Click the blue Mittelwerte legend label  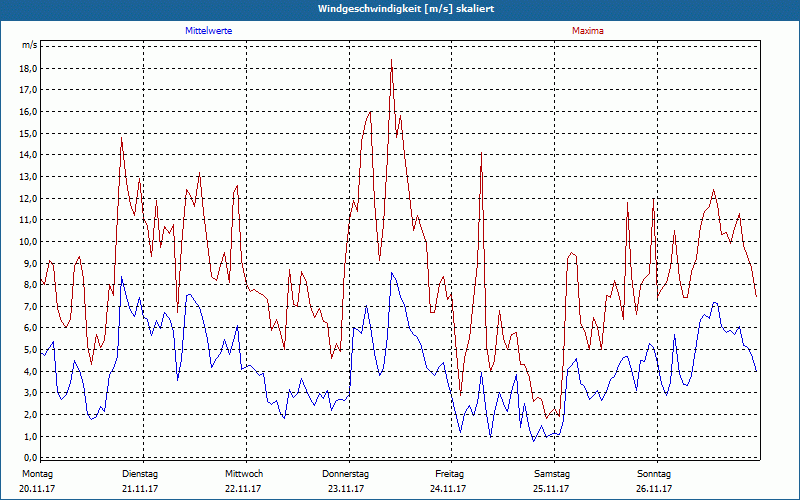[x=209, y=31]
